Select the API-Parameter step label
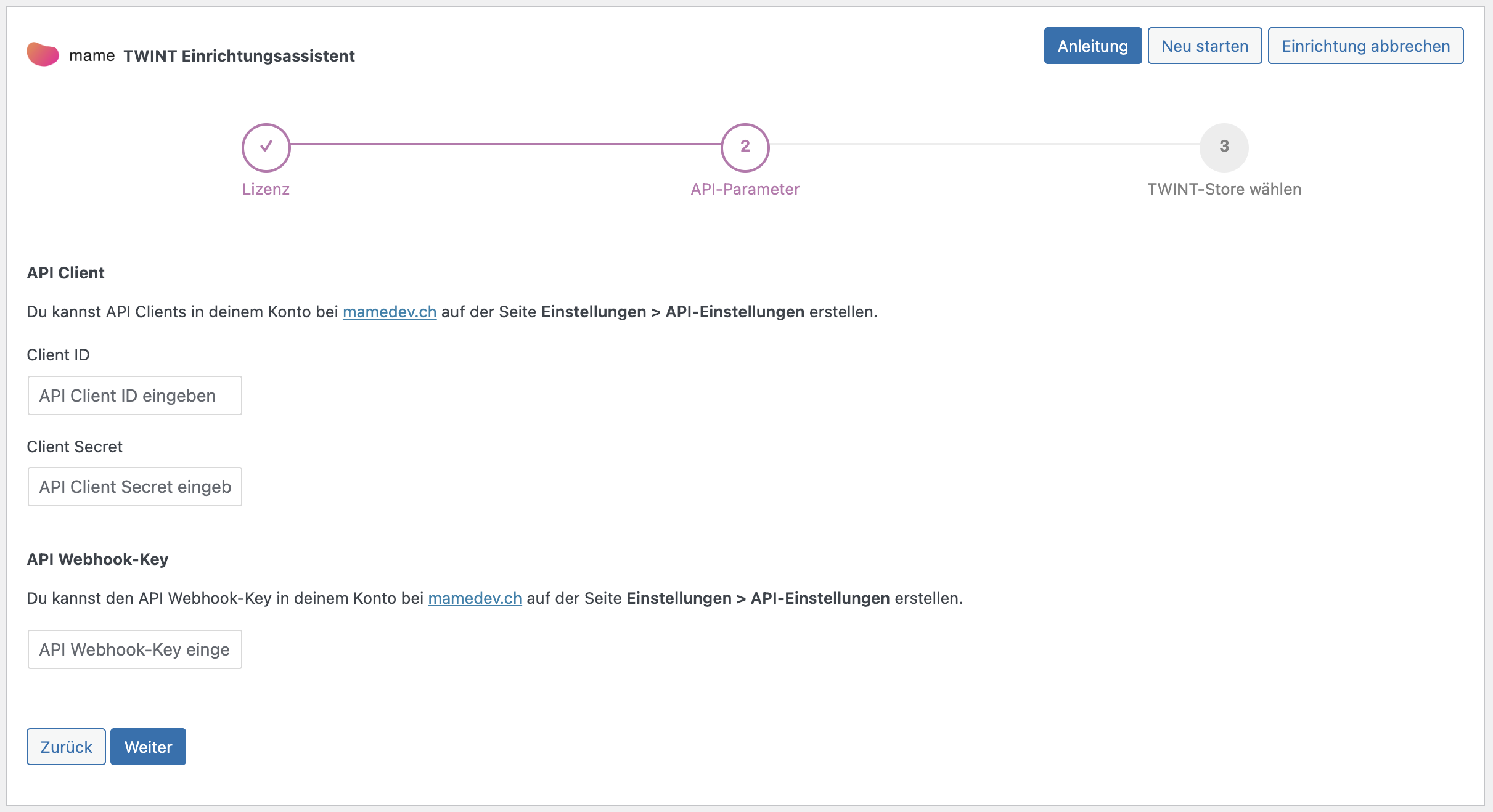The height and width of the screenshot is (812, 1493). coord(745,189)
